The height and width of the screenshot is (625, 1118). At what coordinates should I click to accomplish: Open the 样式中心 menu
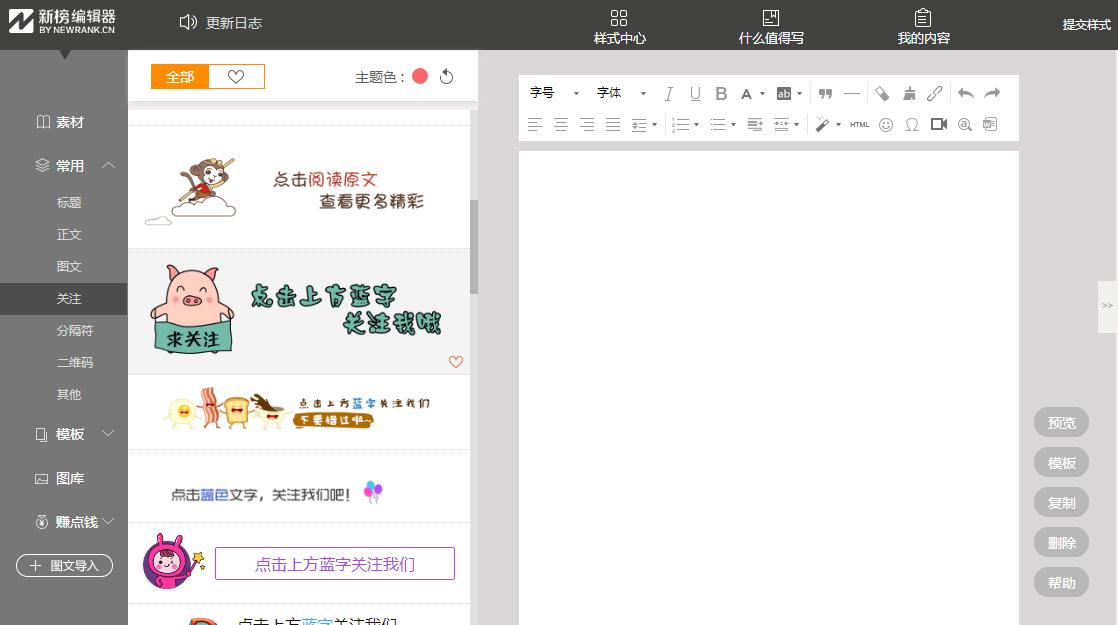[619, 25]
